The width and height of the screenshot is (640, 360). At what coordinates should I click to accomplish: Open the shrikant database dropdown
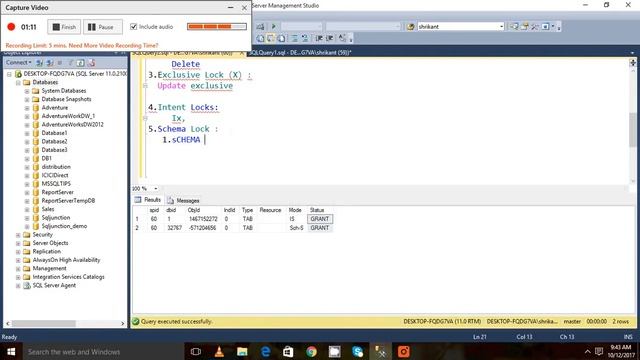[x=501, y=27]
